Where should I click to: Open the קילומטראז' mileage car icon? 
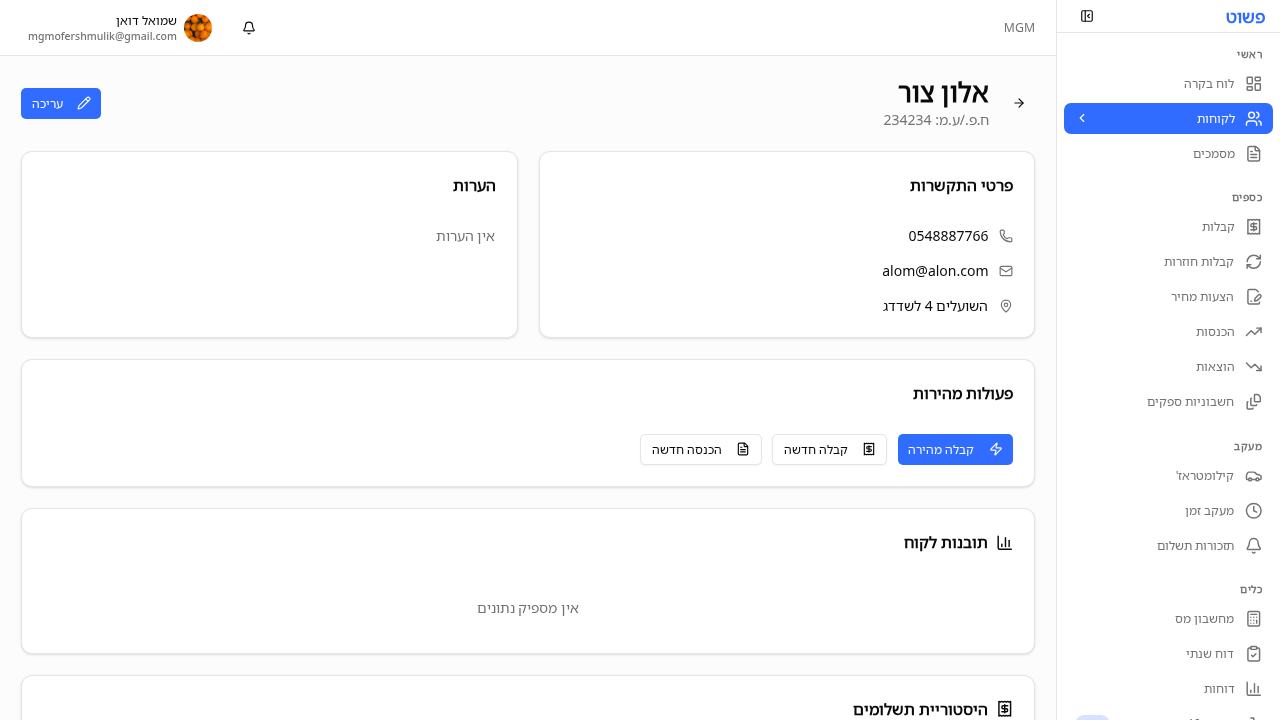click(1254, 476)
